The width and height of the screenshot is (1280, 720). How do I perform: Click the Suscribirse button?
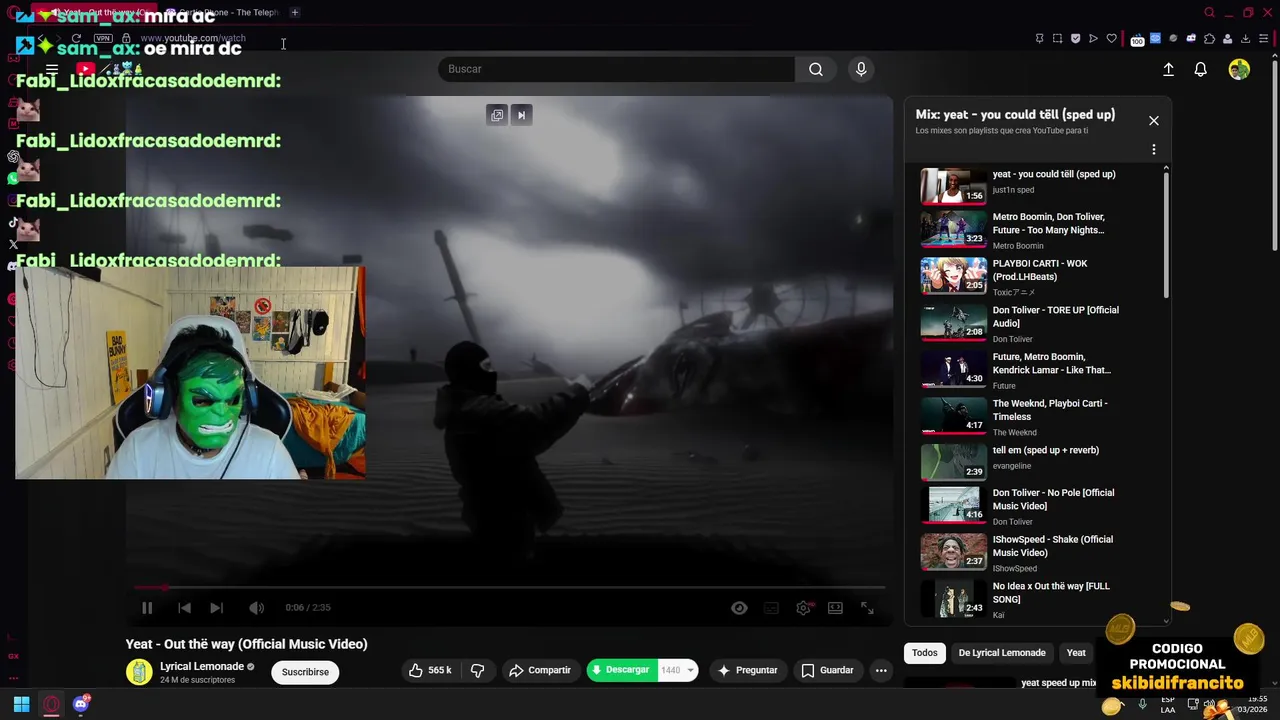coord(305,672)
